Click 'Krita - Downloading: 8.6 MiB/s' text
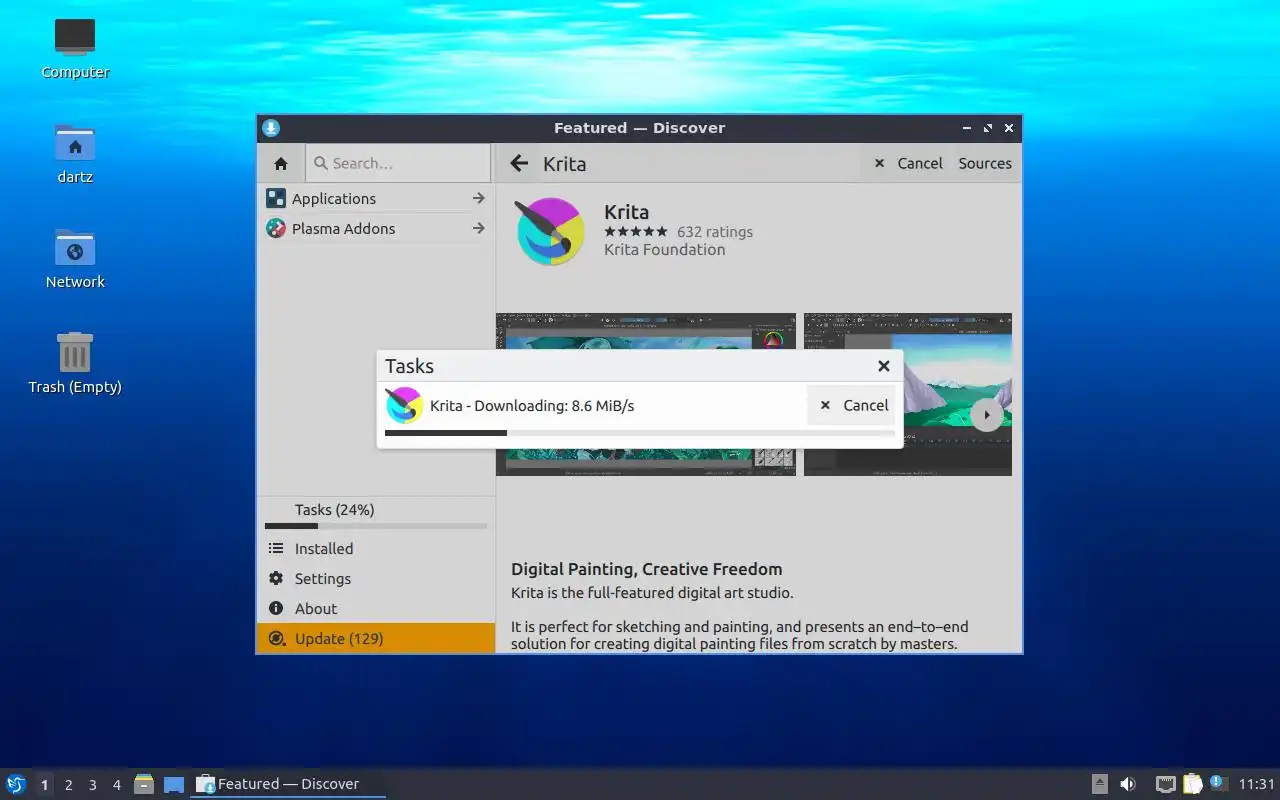This screenshot has height=800, width=1280. click(532, 405)
